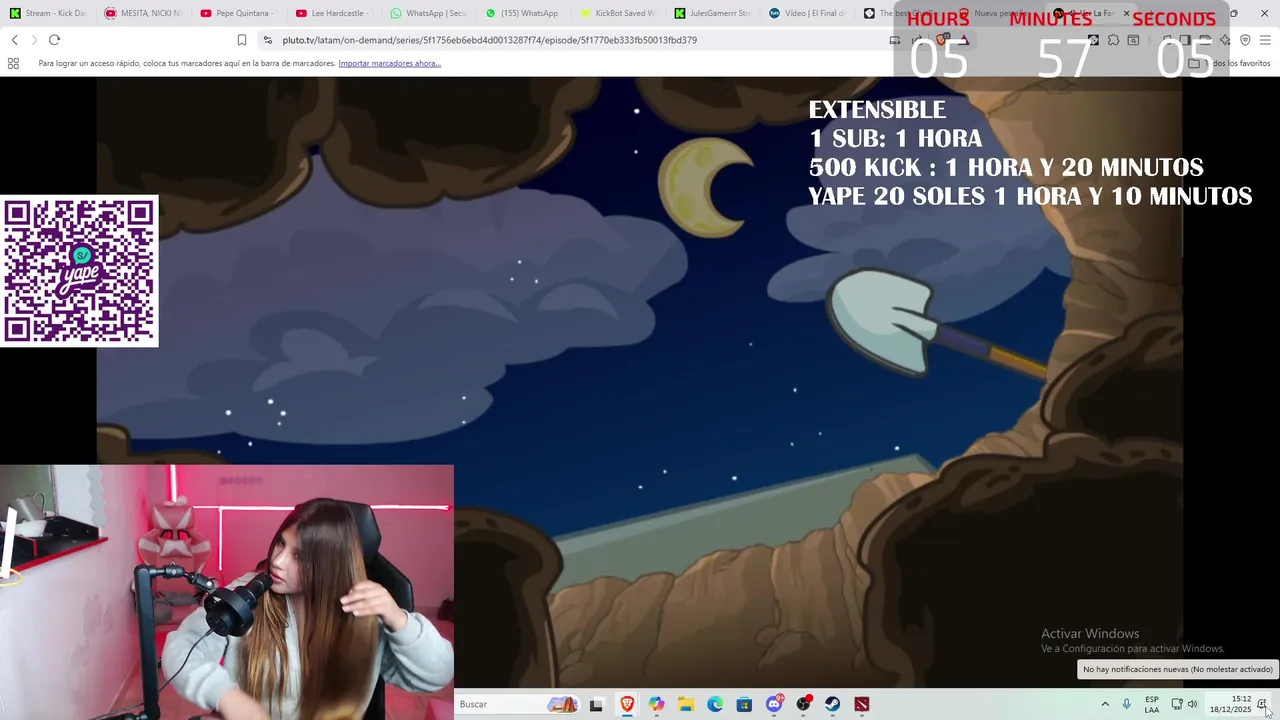Screen dimensions: 1280x720
Task: Open Microsoft Edge from the taskbar
Action: 715,704
